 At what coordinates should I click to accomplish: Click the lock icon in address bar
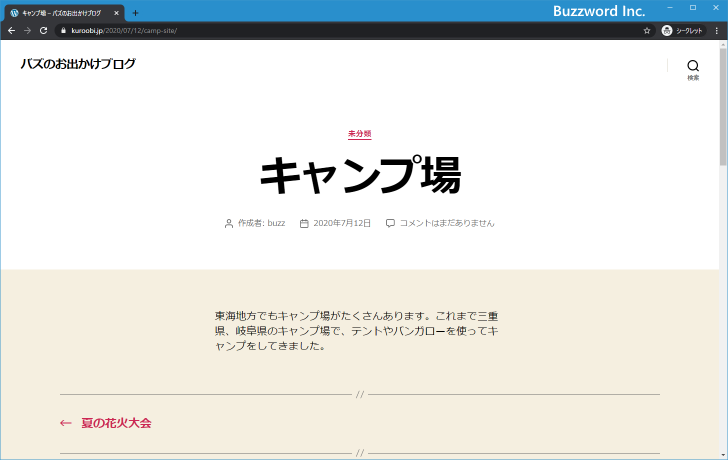(x=62, y=31)
